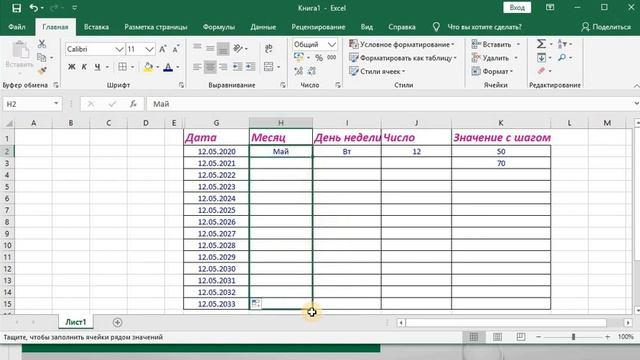Expand the Name Box H2 dropdown arrow
This screenshot has height=360, width=640.
[x=56, y=104]
